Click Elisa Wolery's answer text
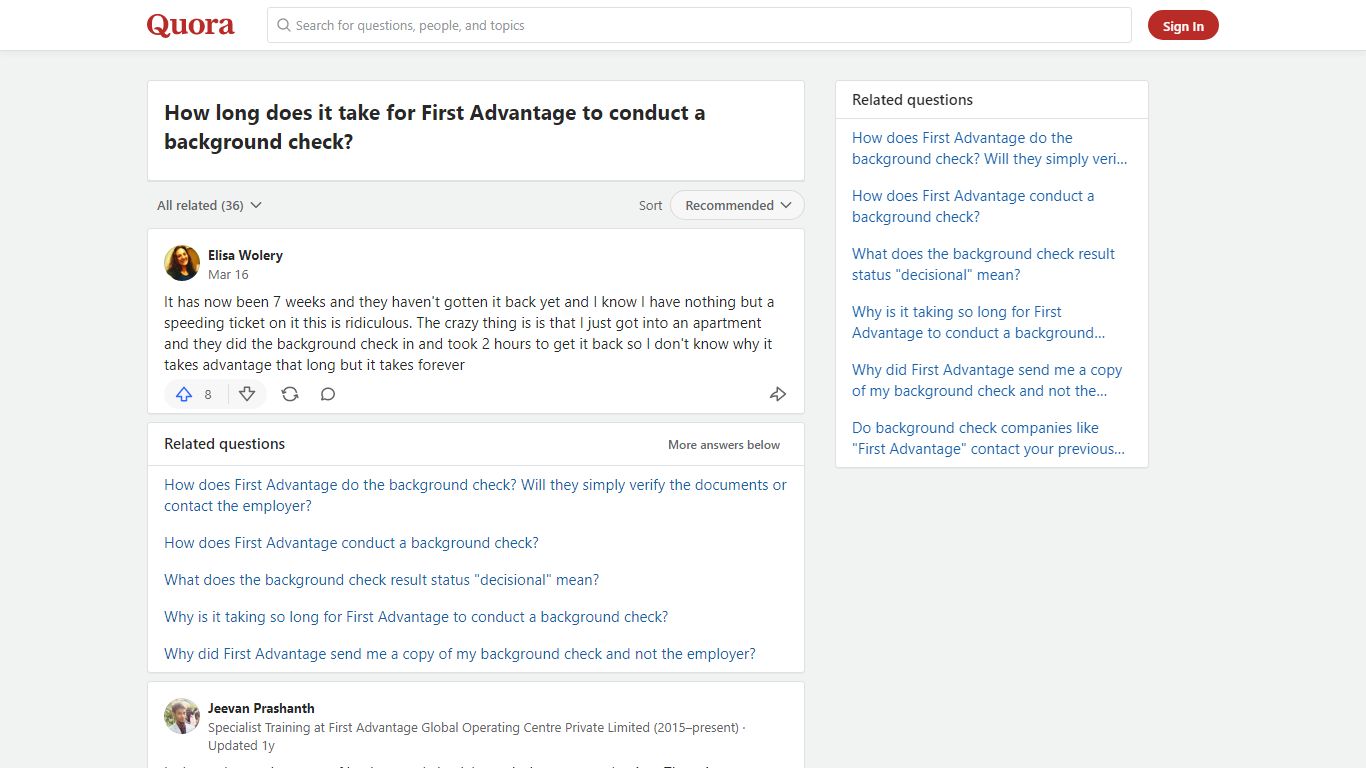The height and width of the screenshot is (768, 1366). (x=469, y=333)
